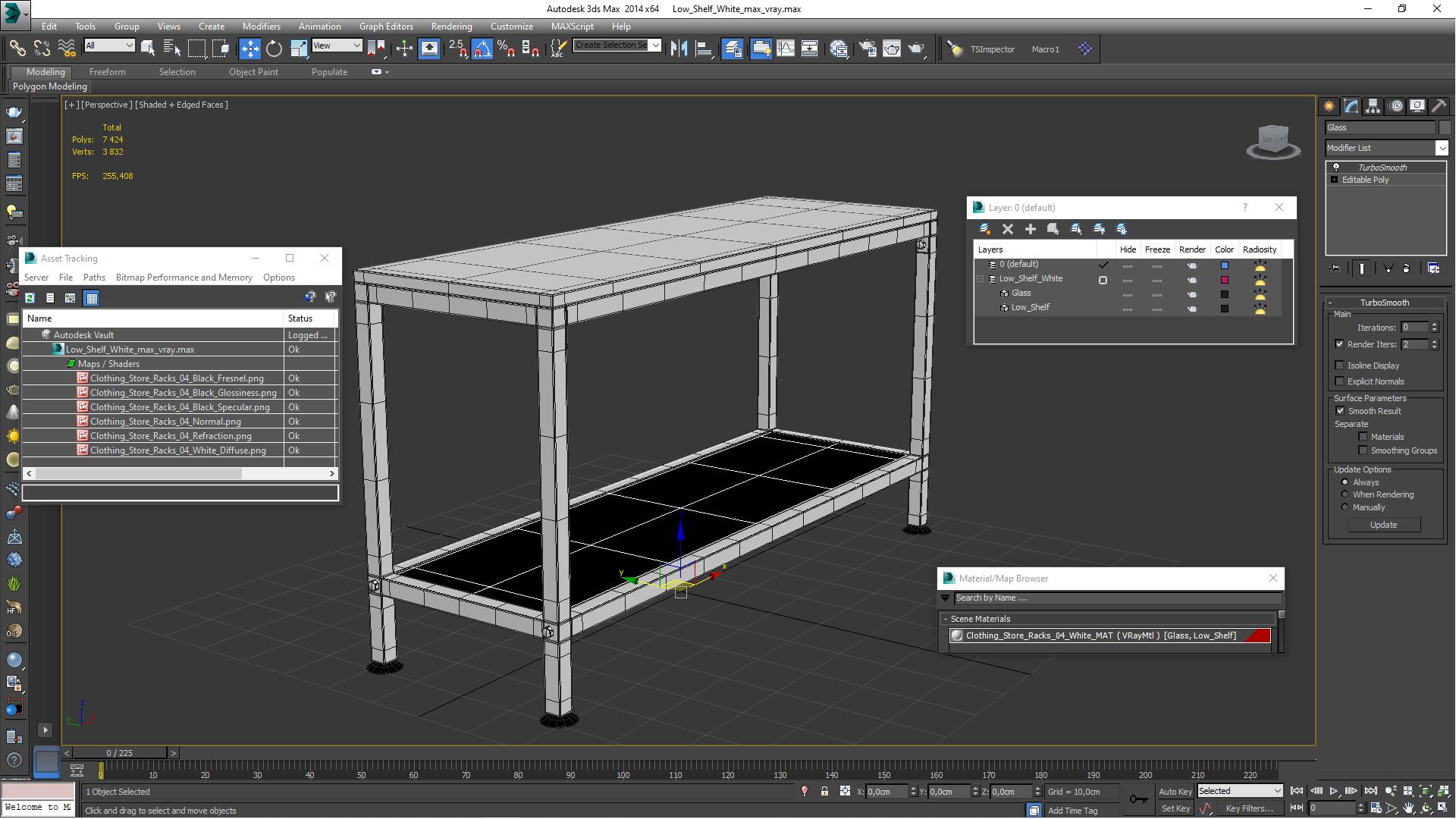Open Bitmap Performance and Memory menu

(184, 278)
